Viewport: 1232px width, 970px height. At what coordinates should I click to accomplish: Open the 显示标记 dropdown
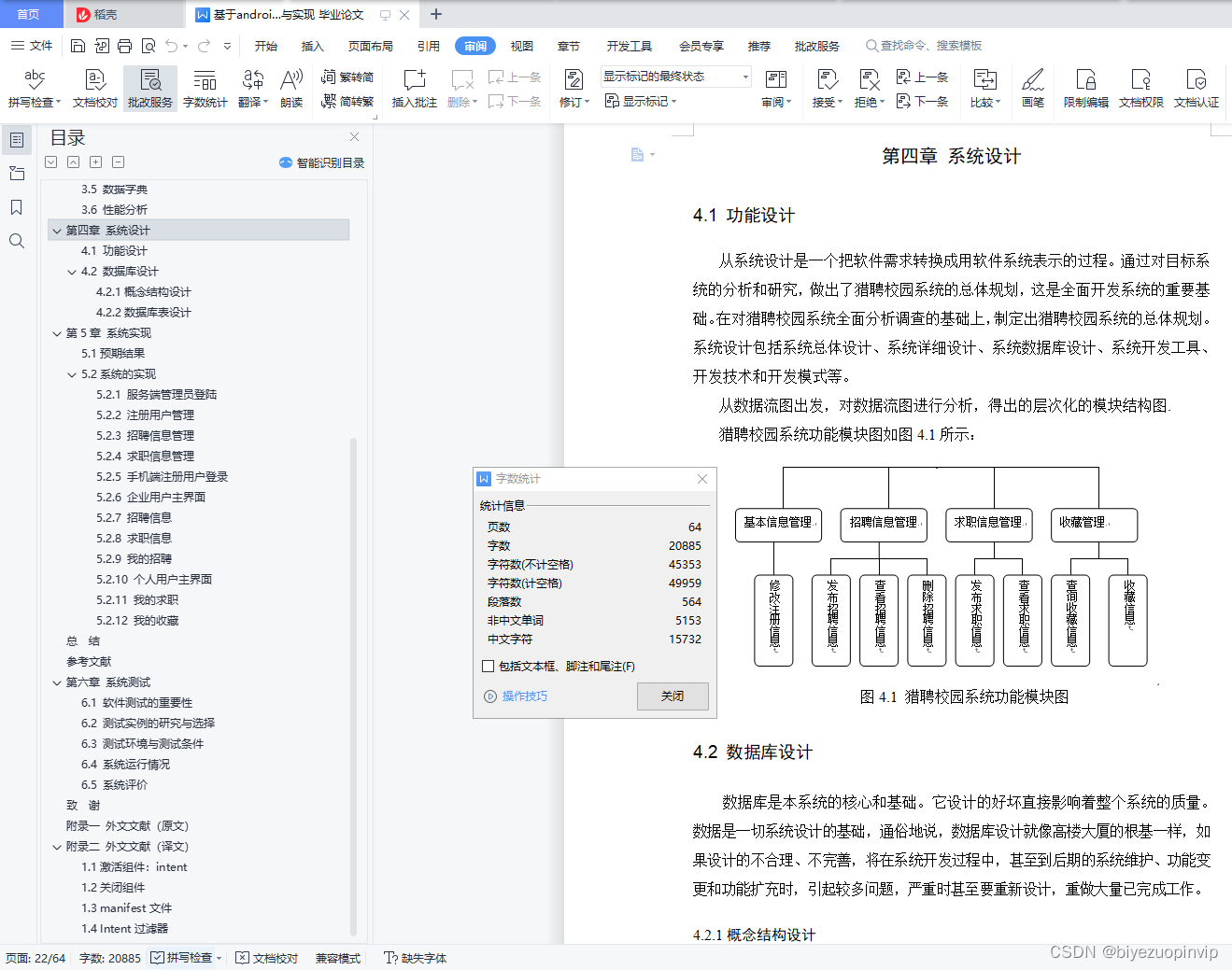(641, 101)
